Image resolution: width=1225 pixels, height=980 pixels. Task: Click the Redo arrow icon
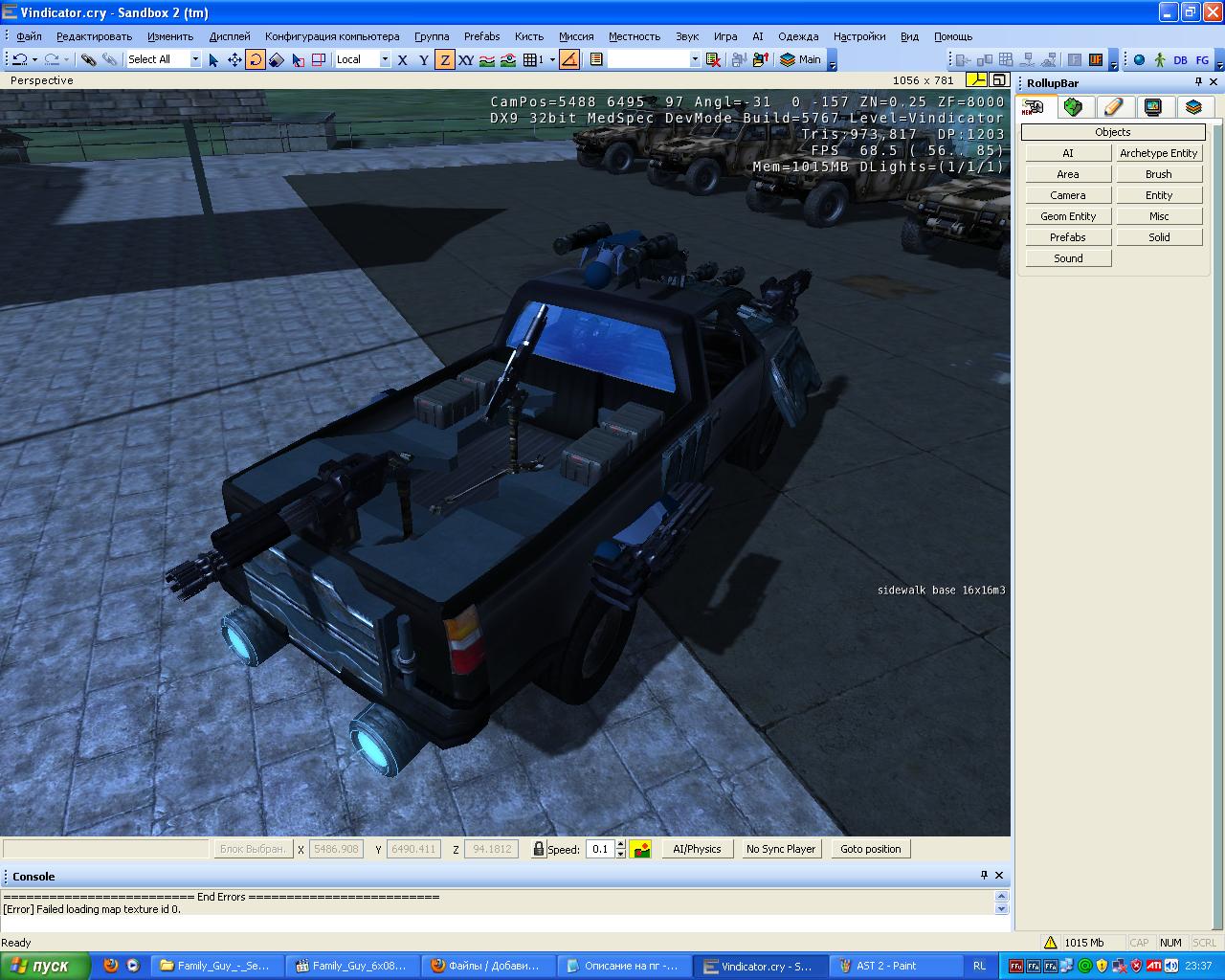click(52, 59)
